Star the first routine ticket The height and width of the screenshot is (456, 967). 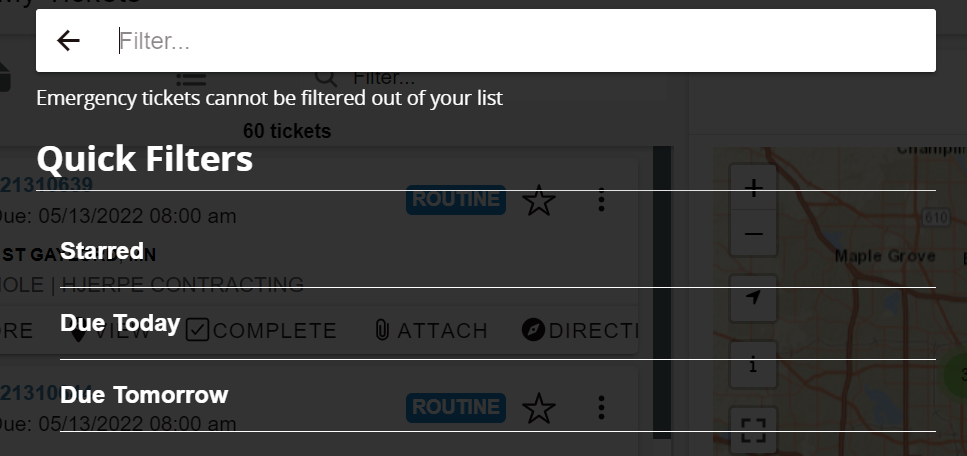click(539, 201)
